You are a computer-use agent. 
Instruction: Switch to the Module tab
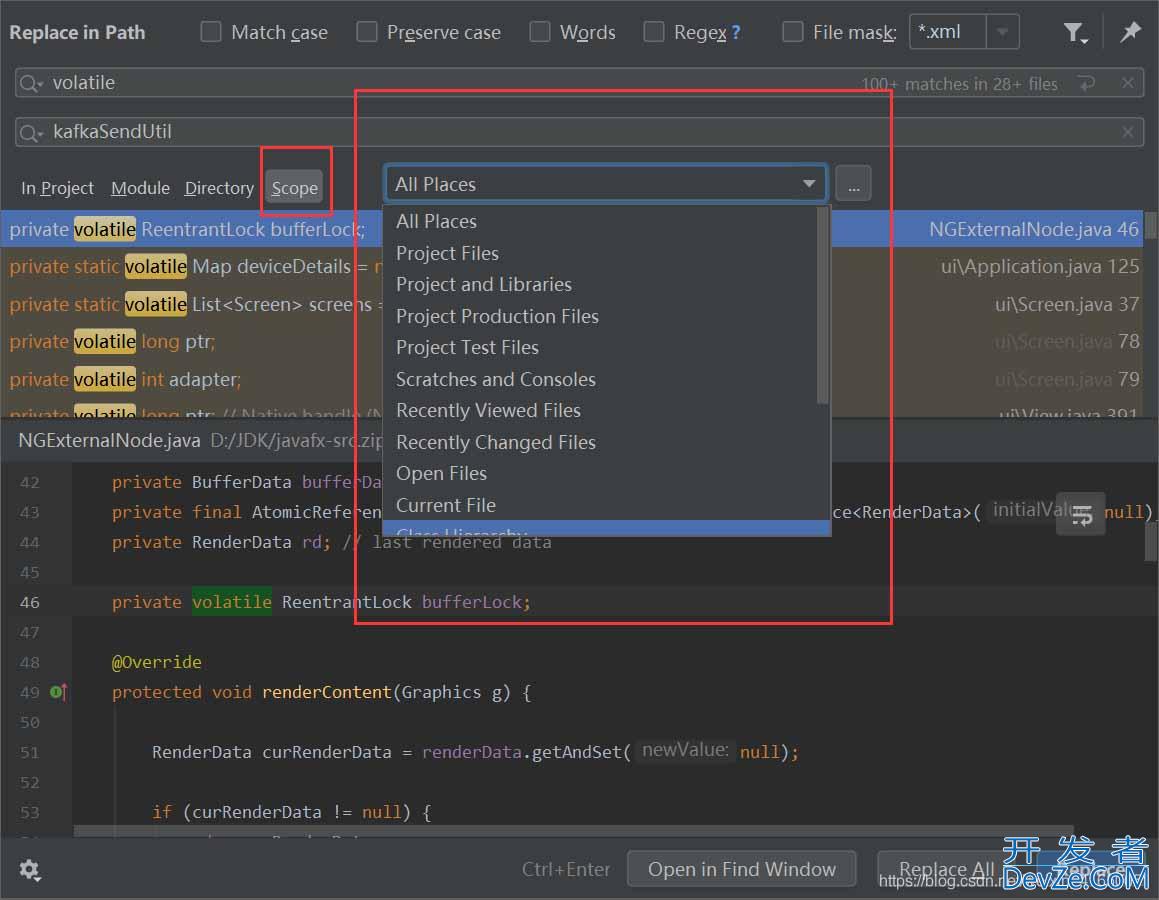click(140, 188)
